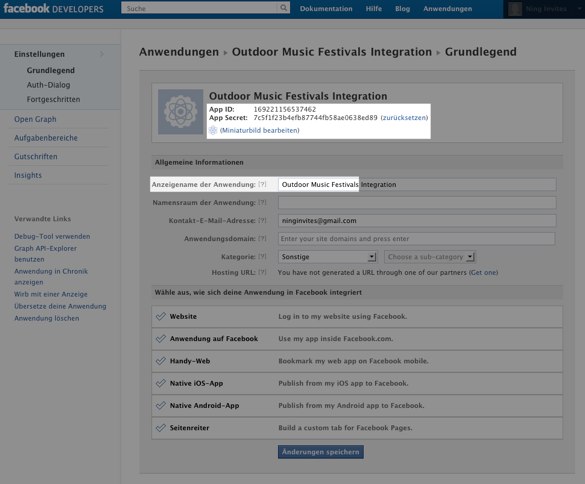Open the Choose a sub-category dropdown
585x484 pixels.
pos(430,257)
